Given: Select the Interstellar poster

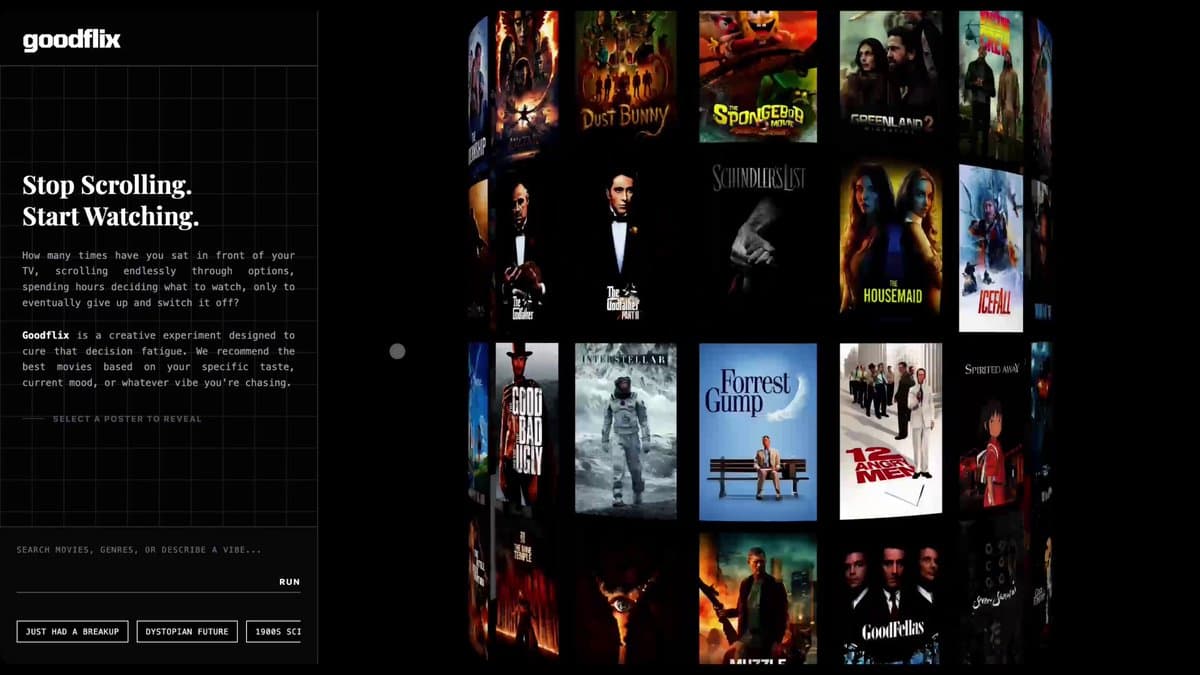Looking at the screenshot, I should [625, 431].
